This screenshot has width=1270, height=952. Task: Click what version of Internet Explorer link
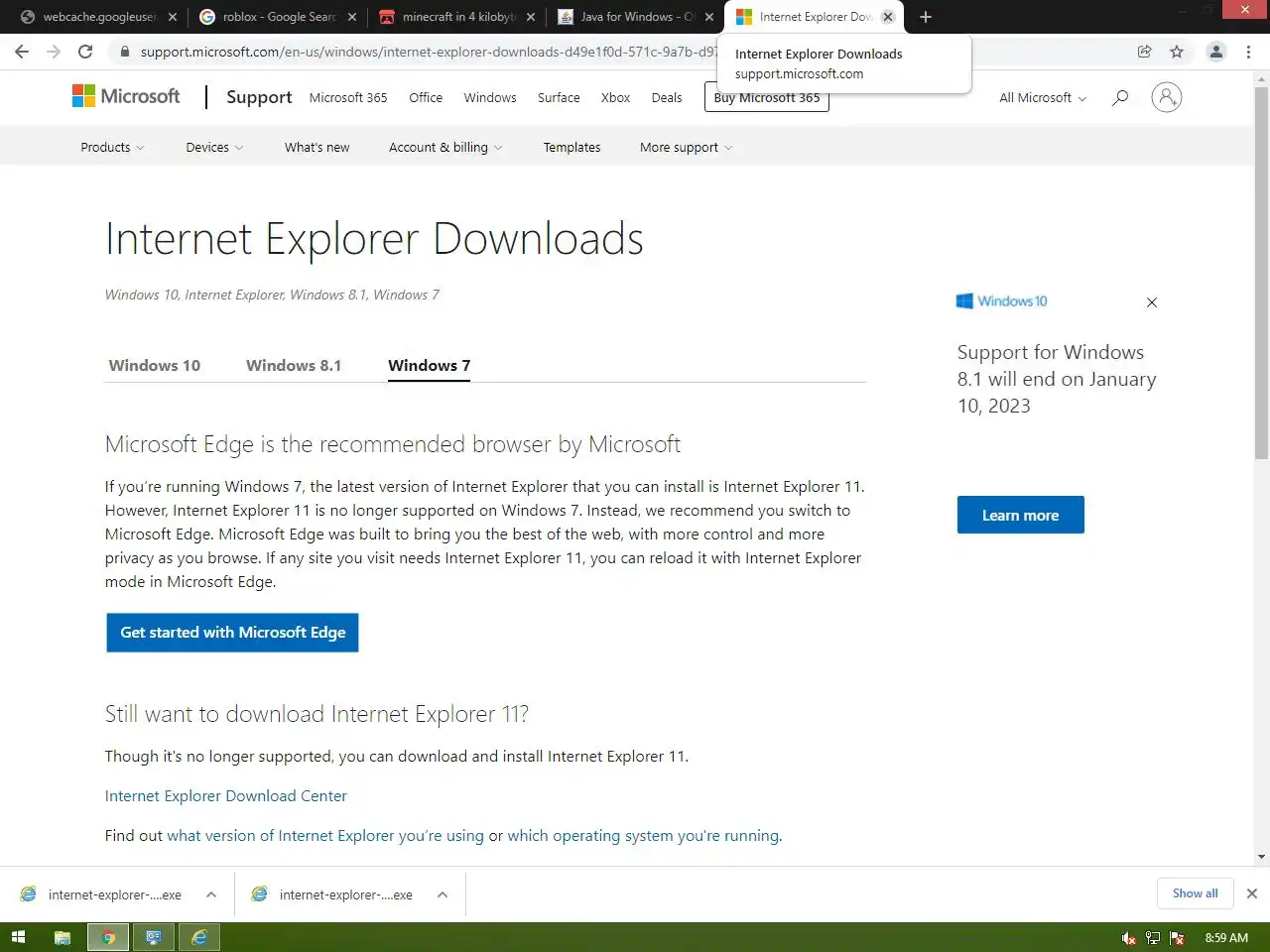325,835
